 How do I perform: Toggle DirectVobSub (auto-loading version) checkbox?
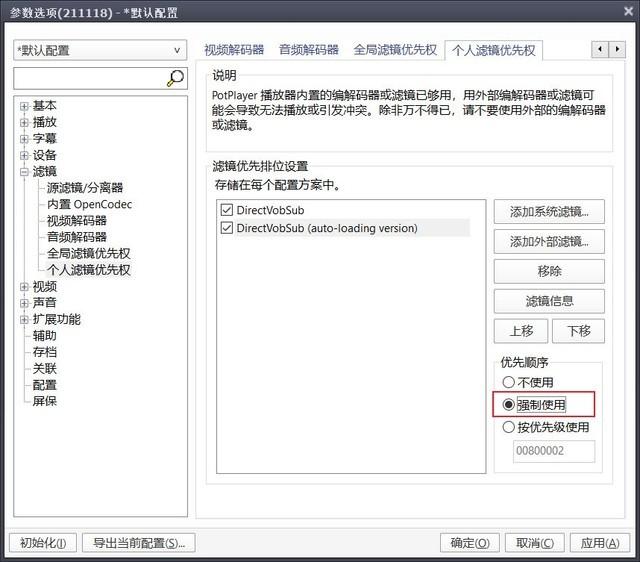(x=225, y=228)
